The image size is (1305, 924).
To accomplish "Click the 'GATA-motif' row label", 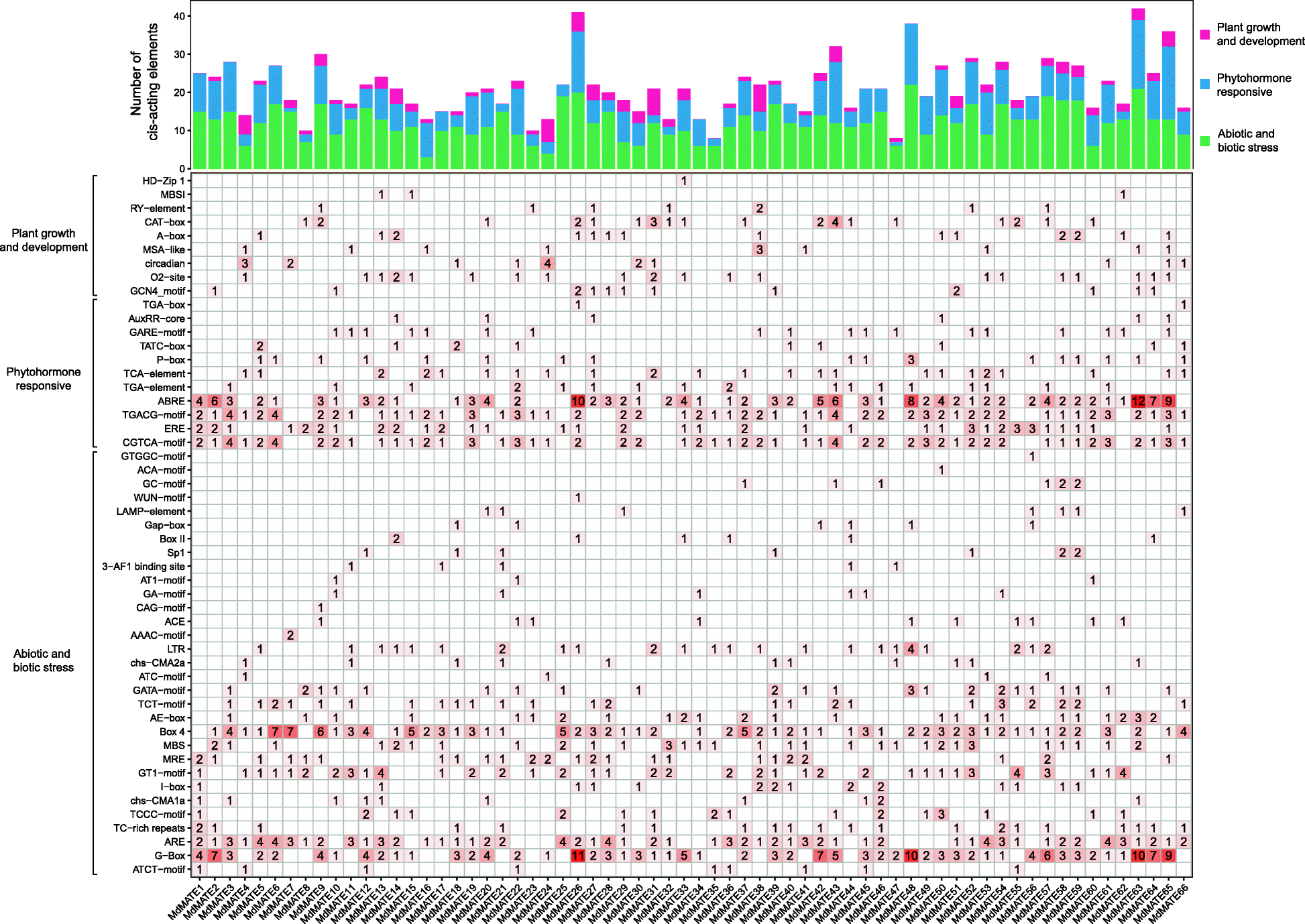I will click(158, 690).
